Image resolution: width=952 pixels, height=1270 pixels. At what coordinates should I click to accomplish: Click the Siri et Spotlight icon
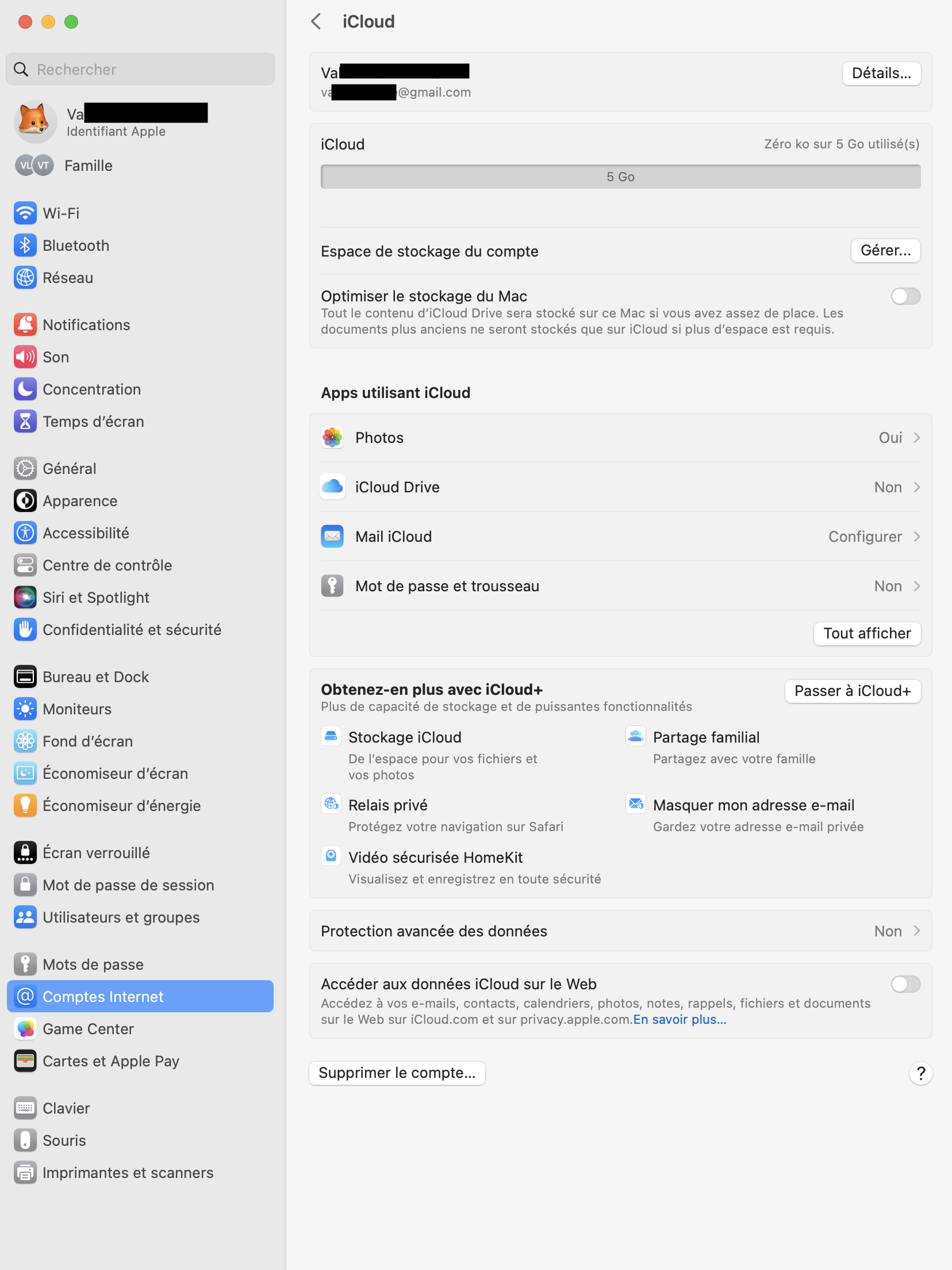coord(25,598)
